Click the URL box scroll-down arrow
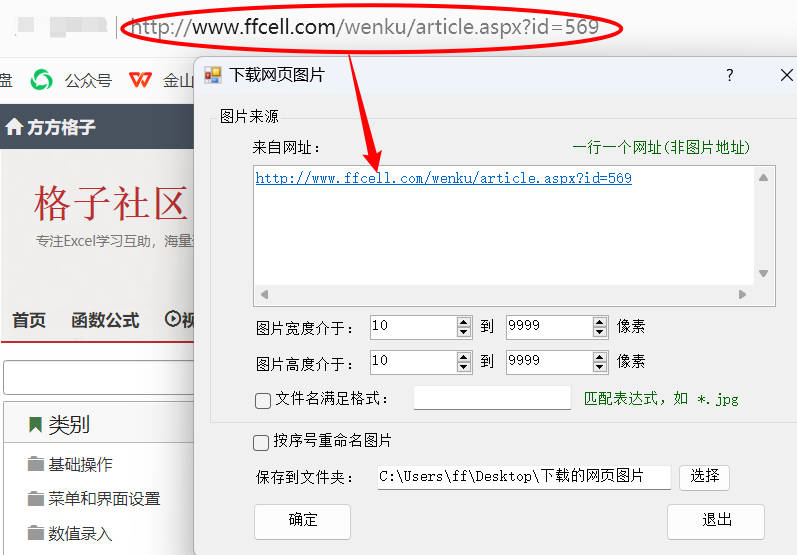 point(763,273)
